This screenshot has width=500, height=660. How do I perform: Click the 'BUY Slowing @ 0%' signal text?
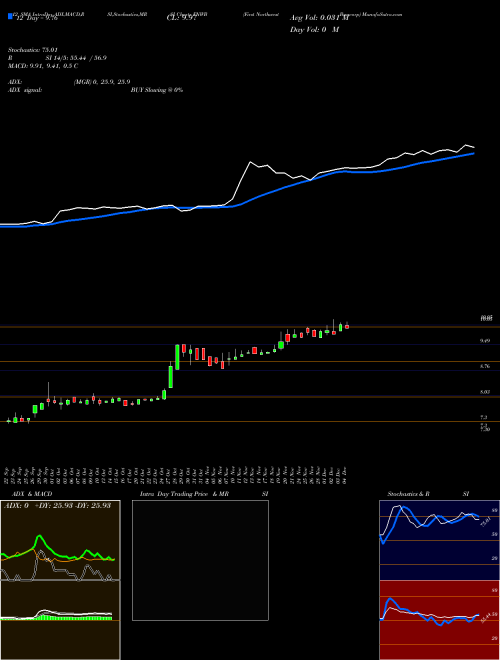coord(157,90)
